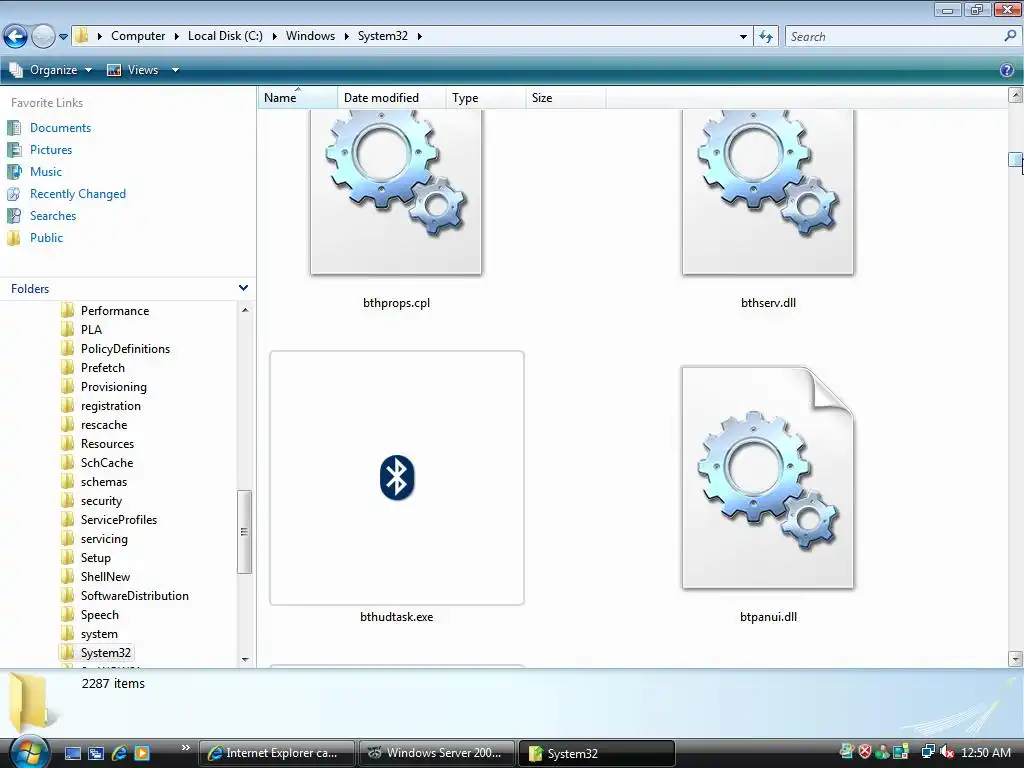Select Computer in the address breadcrumb

[x=138, y=36]
